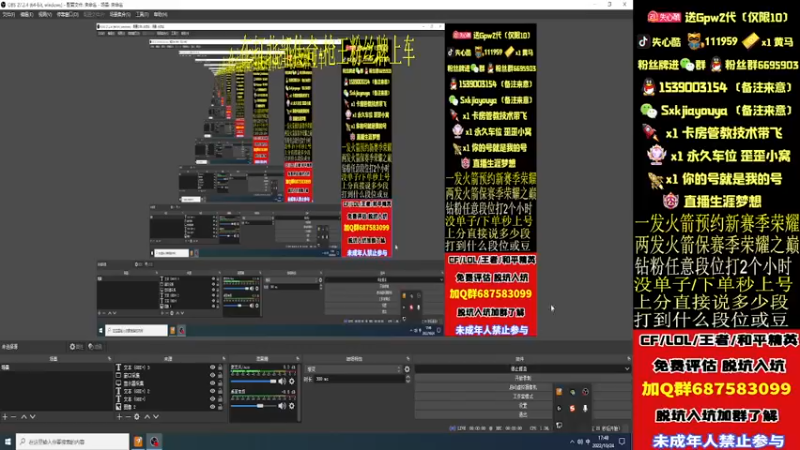Lock the first text (GDI+) source
The image size is (800, 450).
220,367
